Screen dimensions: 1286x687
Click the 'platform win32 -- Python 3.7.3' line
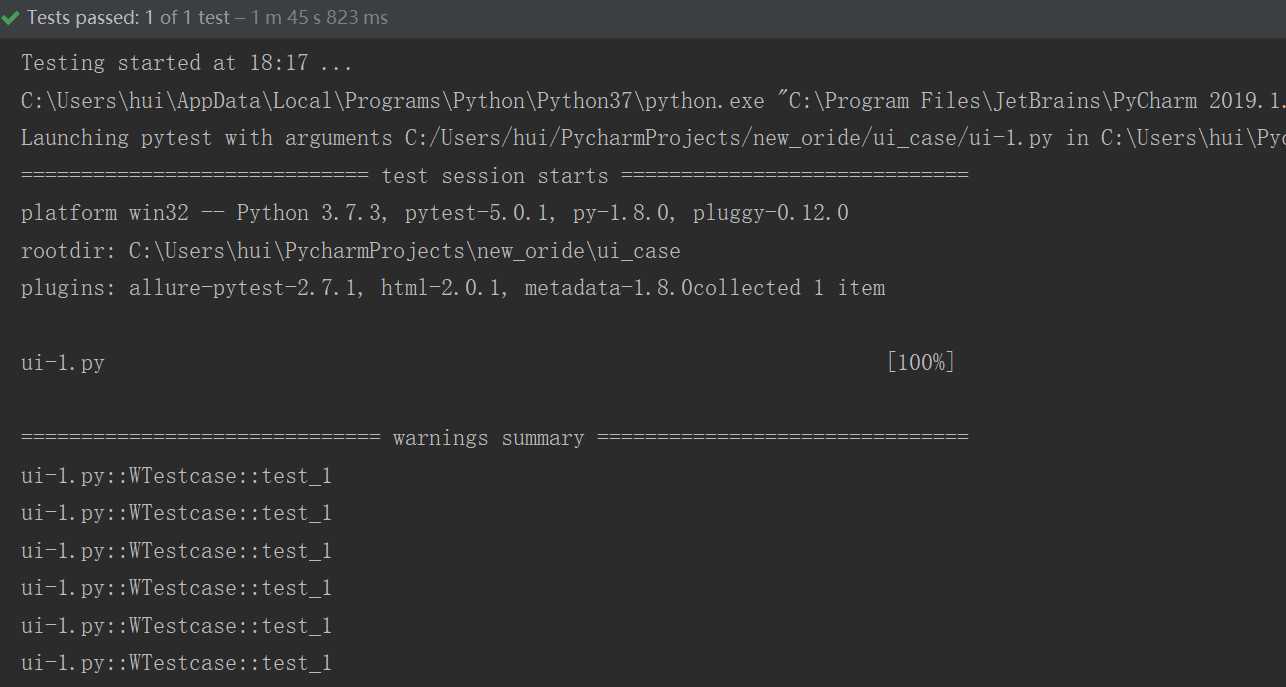435,213
